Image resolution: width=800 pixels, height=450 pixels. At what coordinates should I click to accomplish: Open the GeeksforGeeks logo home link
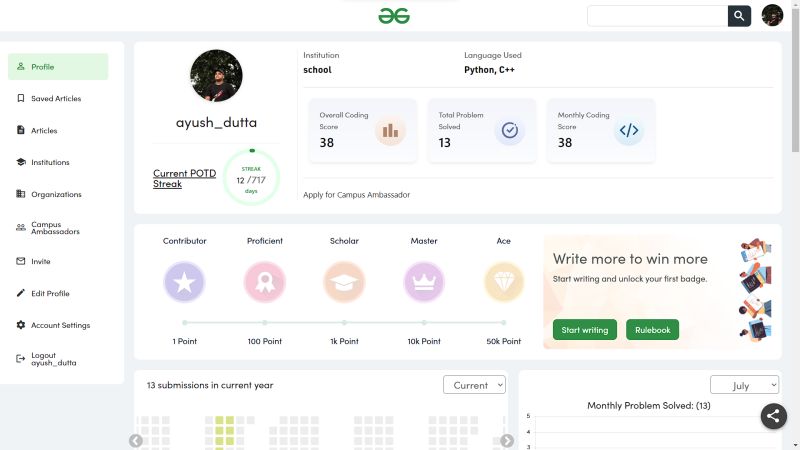click(394, 16)
